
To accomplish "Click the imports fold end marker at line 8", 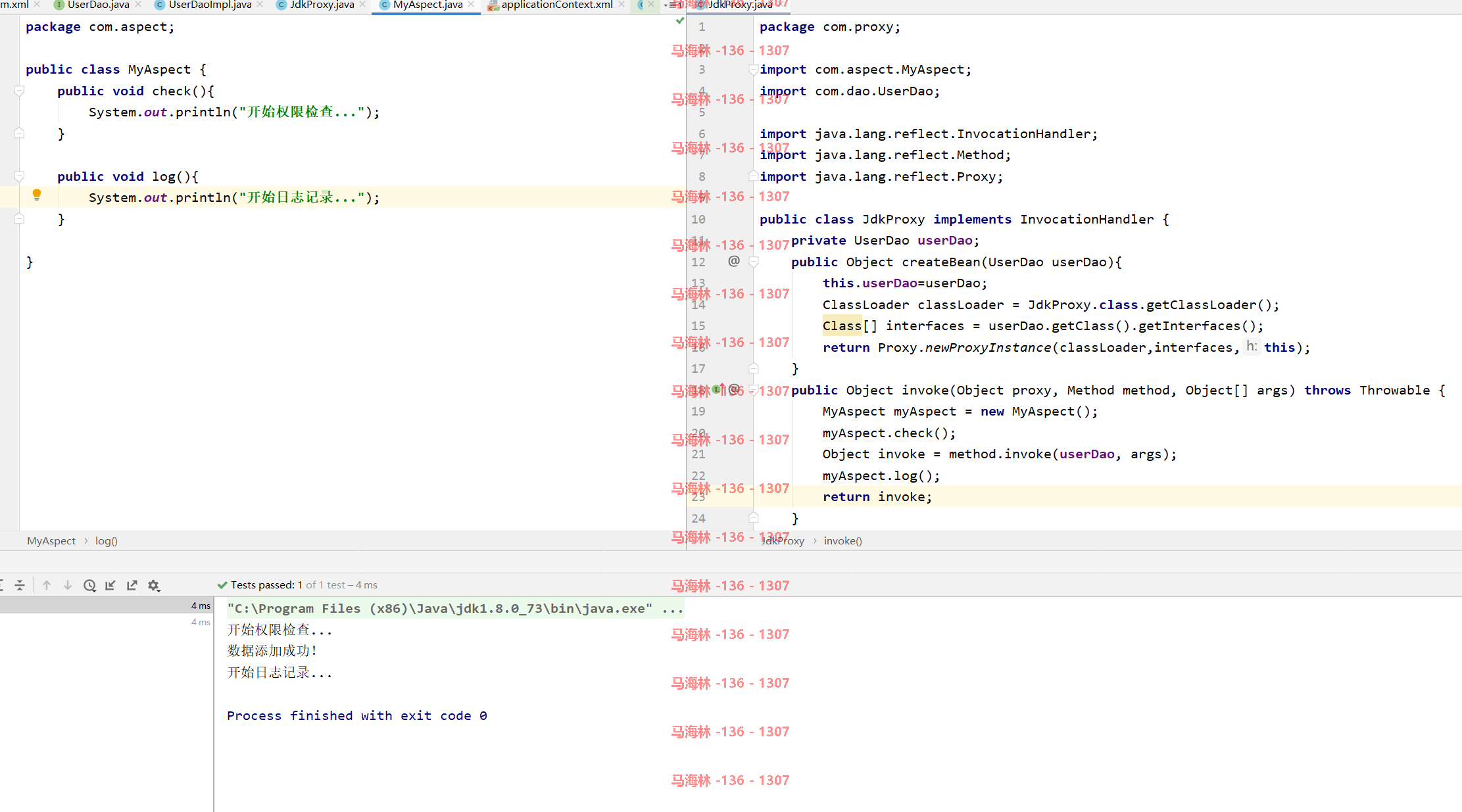I will [754, 176].
